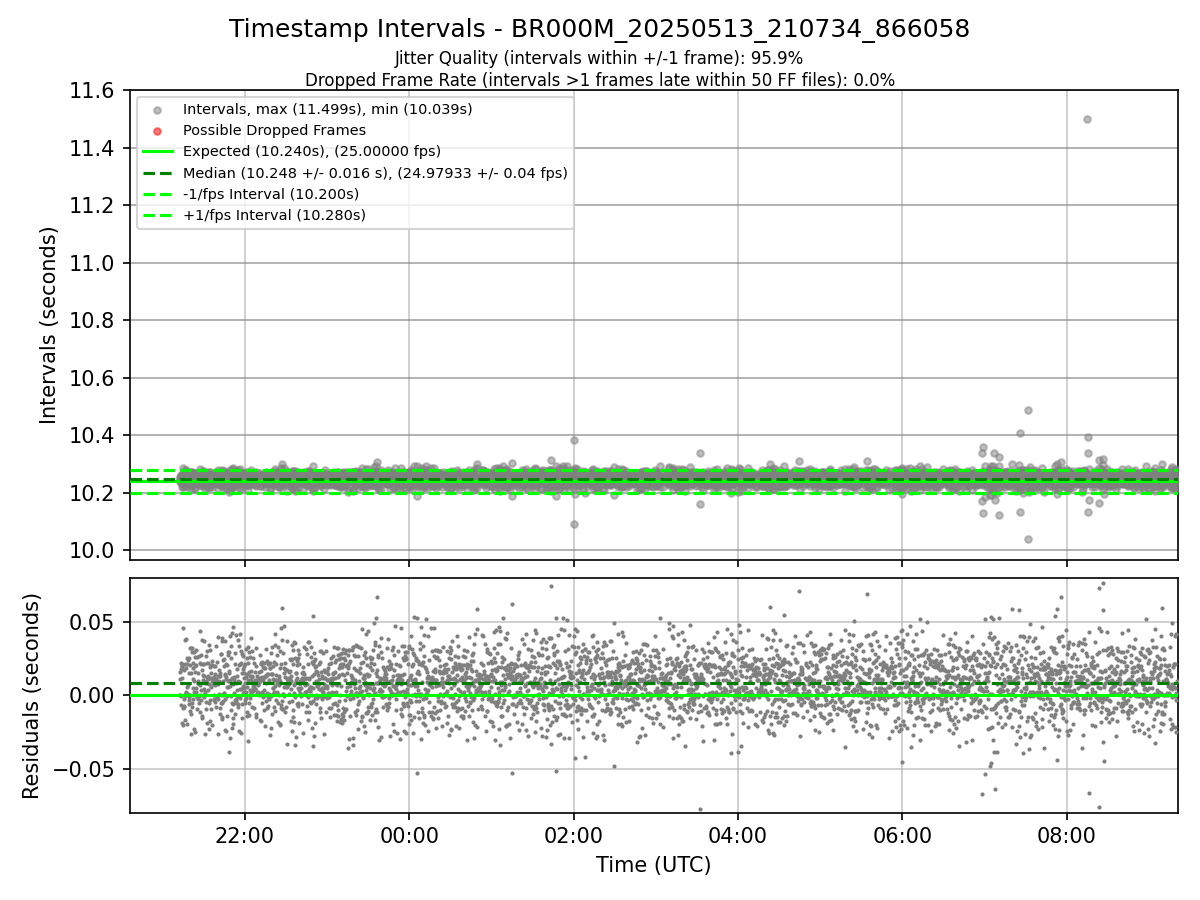Click the lowest outlier point near 10.04 seconds
The width and height of the screenshot is (1200, 900).
point(1028,539)
